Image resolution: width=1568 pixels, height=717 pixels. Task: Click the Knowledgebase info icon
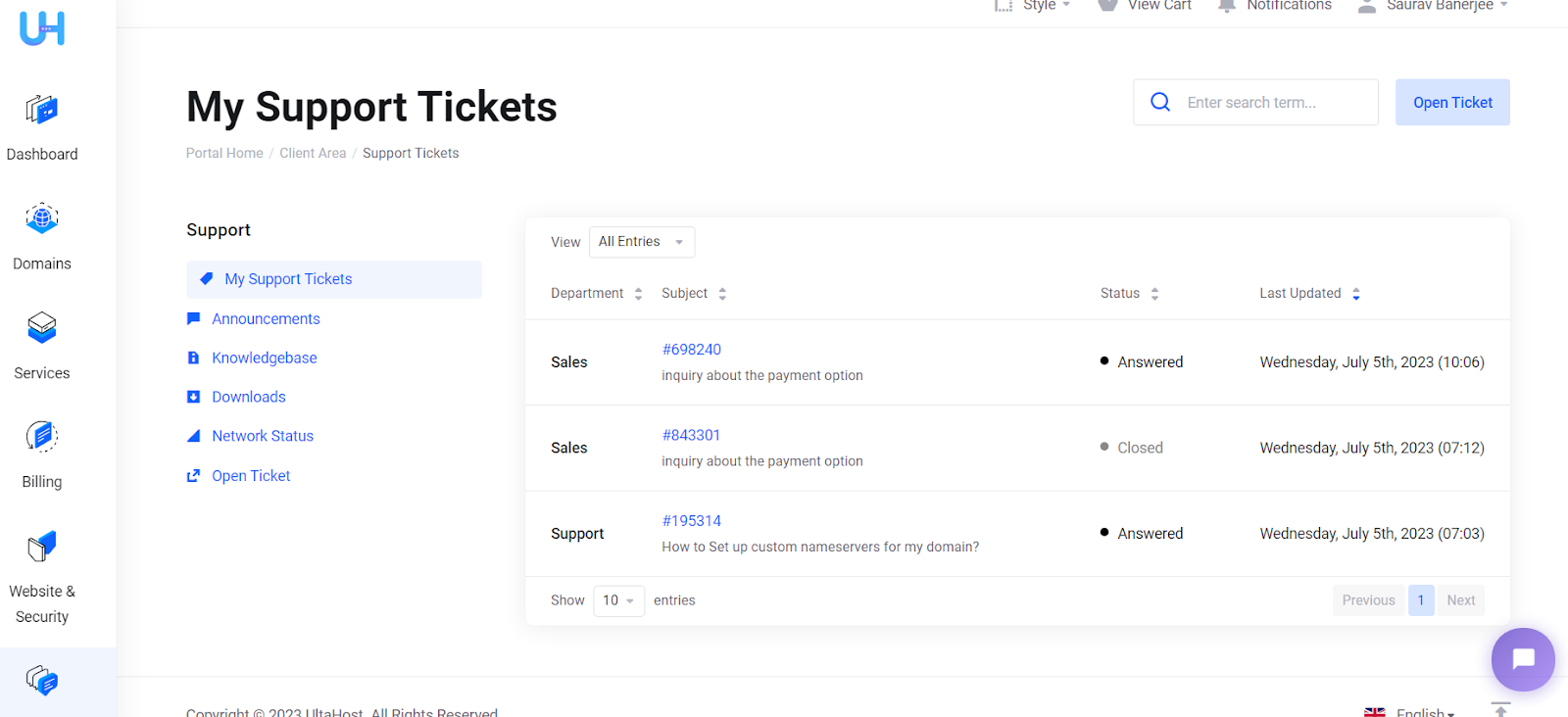tap(194, 358)
